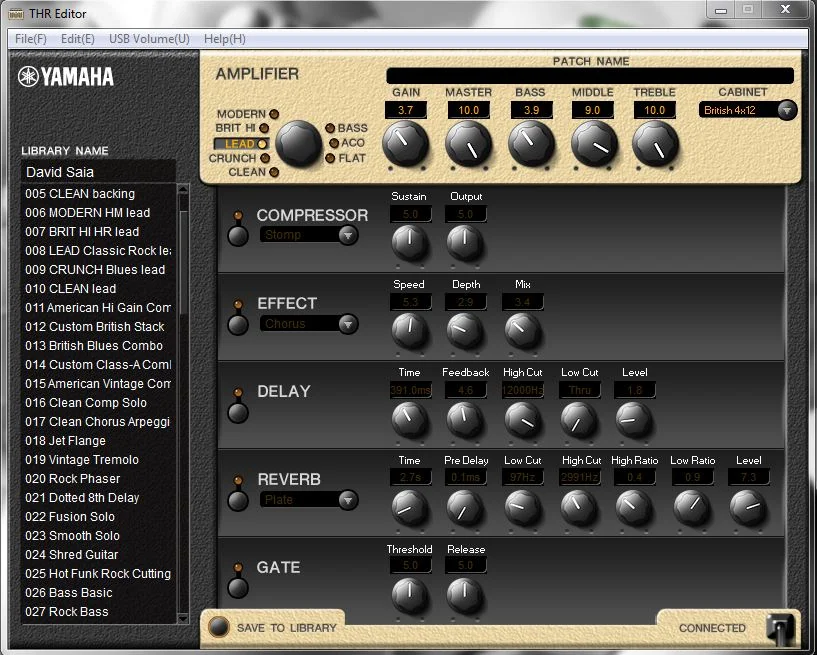Click the reverb Pre Delay knob
The height and width of the screenshot is (655, 817).
(x=465, y=507)
